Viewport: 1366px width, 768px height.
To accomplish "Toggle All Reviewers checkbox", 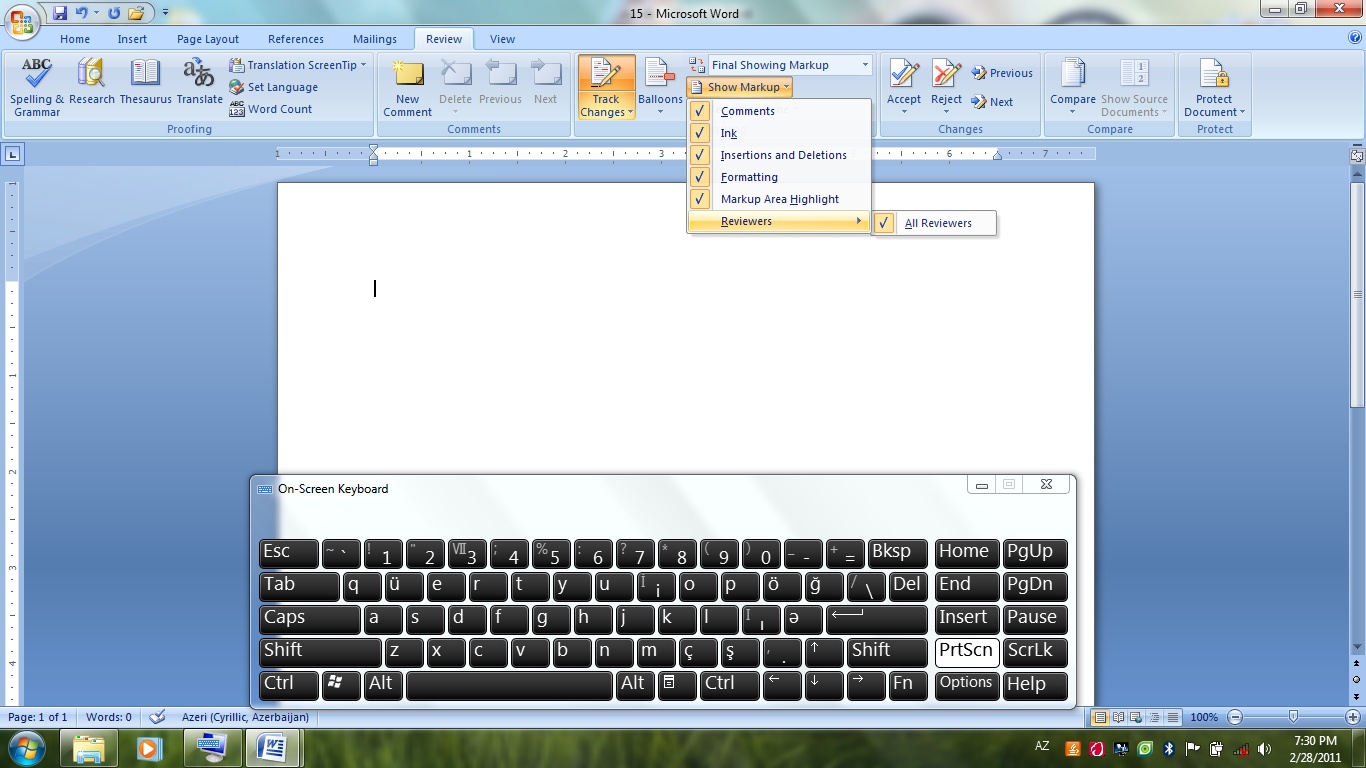I will coord(934,223).
